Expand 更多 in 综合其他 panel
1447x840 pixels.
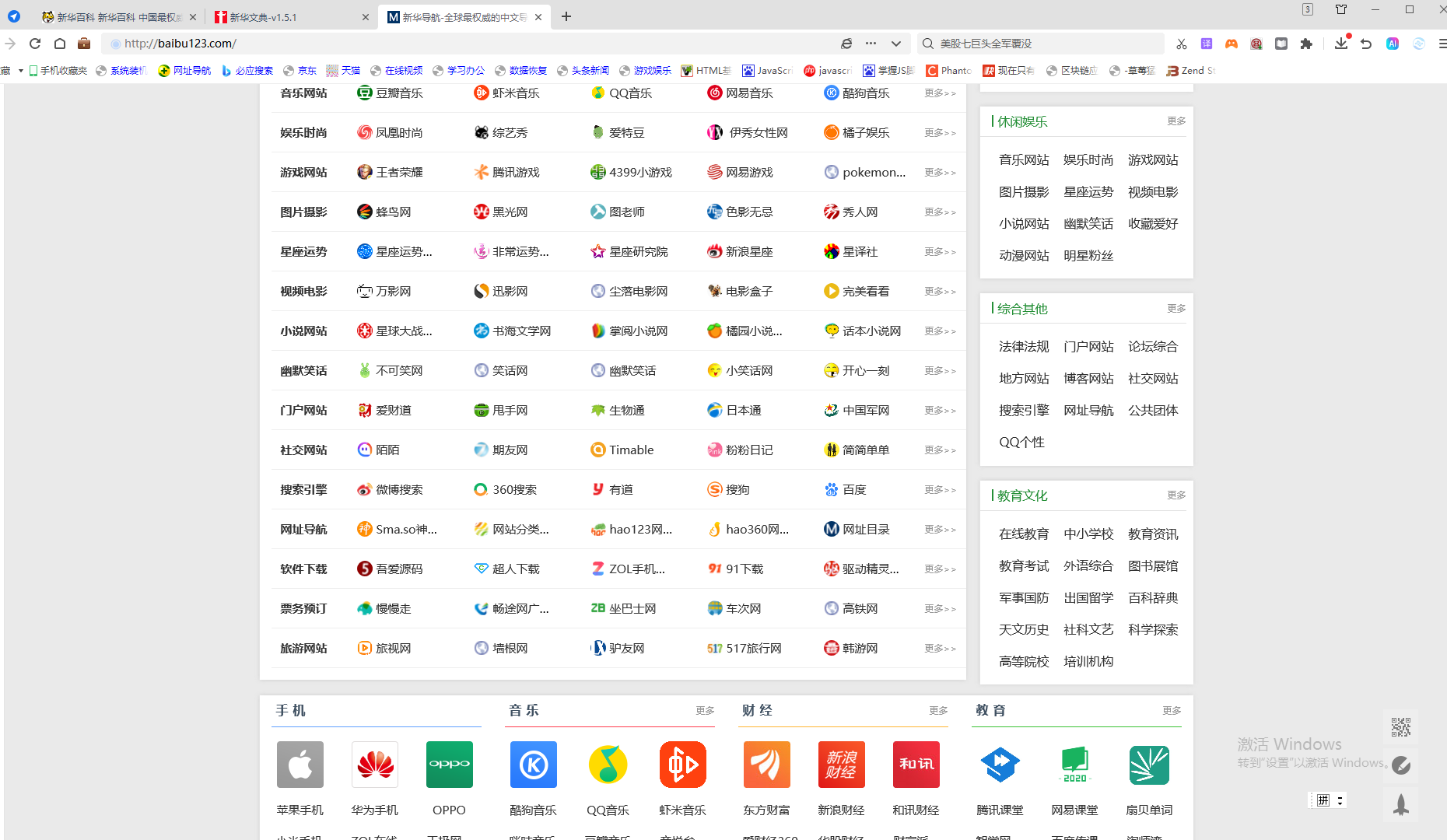tap(1176, 309)
